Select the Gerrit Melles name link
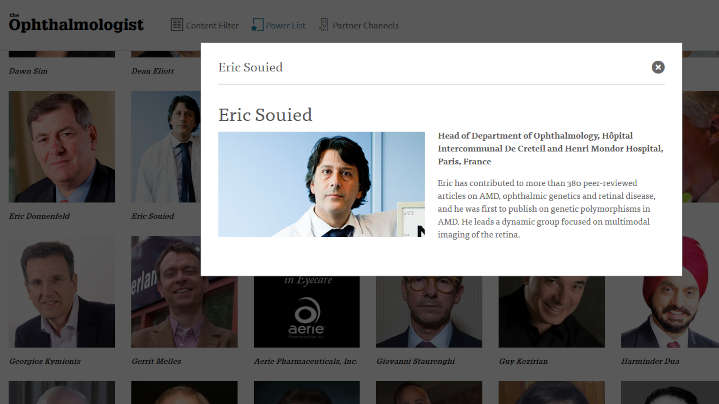The image size is (719, 404). pyautogui.click(x=156, y=361)
